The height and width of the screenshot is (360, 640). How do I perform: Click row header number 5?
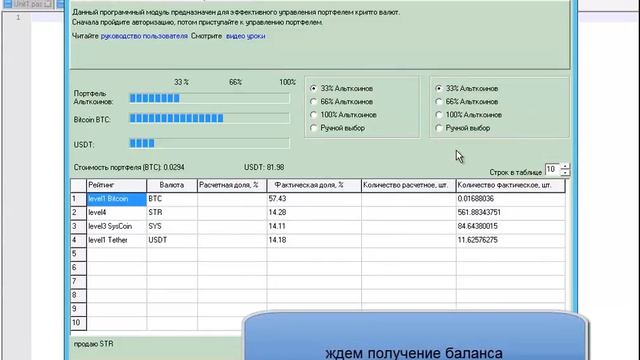[x=78, y=254]
